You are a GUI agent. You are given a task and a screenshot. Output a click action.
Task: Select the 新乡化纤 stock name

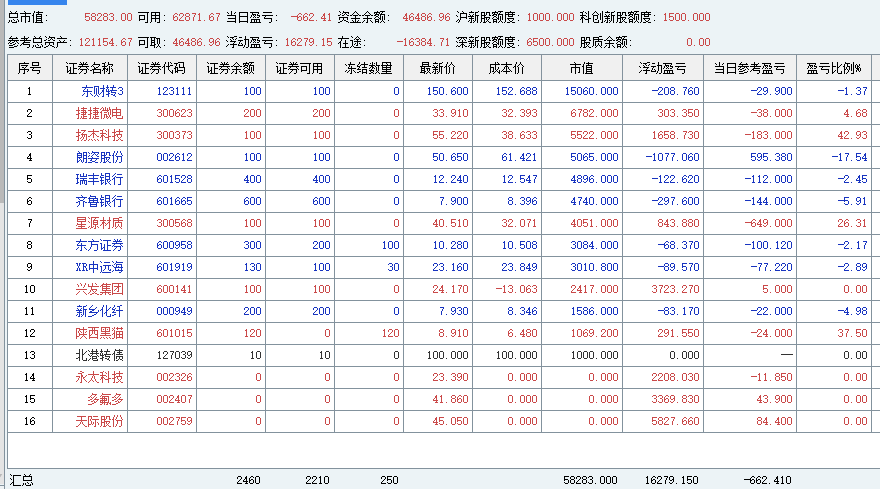point(99,311)
